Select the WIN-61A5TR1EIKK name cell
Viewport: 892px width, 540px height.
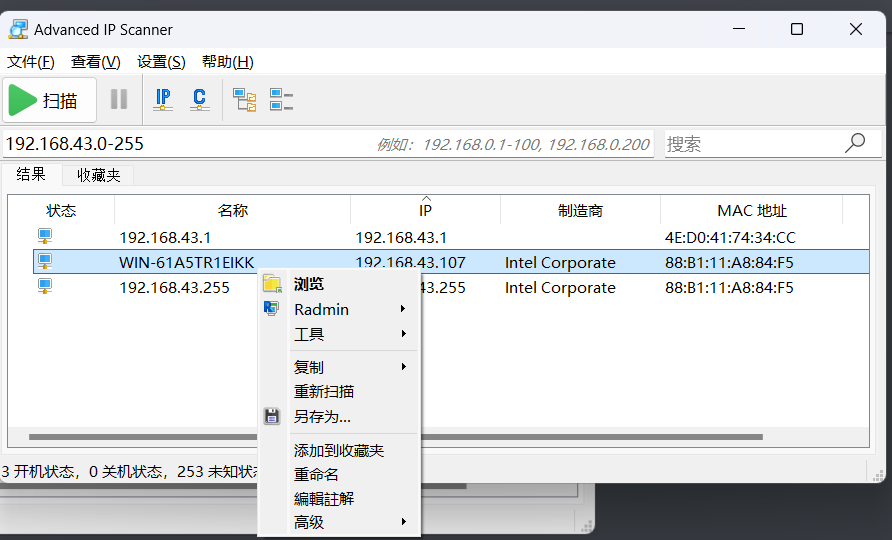[187, 262]
